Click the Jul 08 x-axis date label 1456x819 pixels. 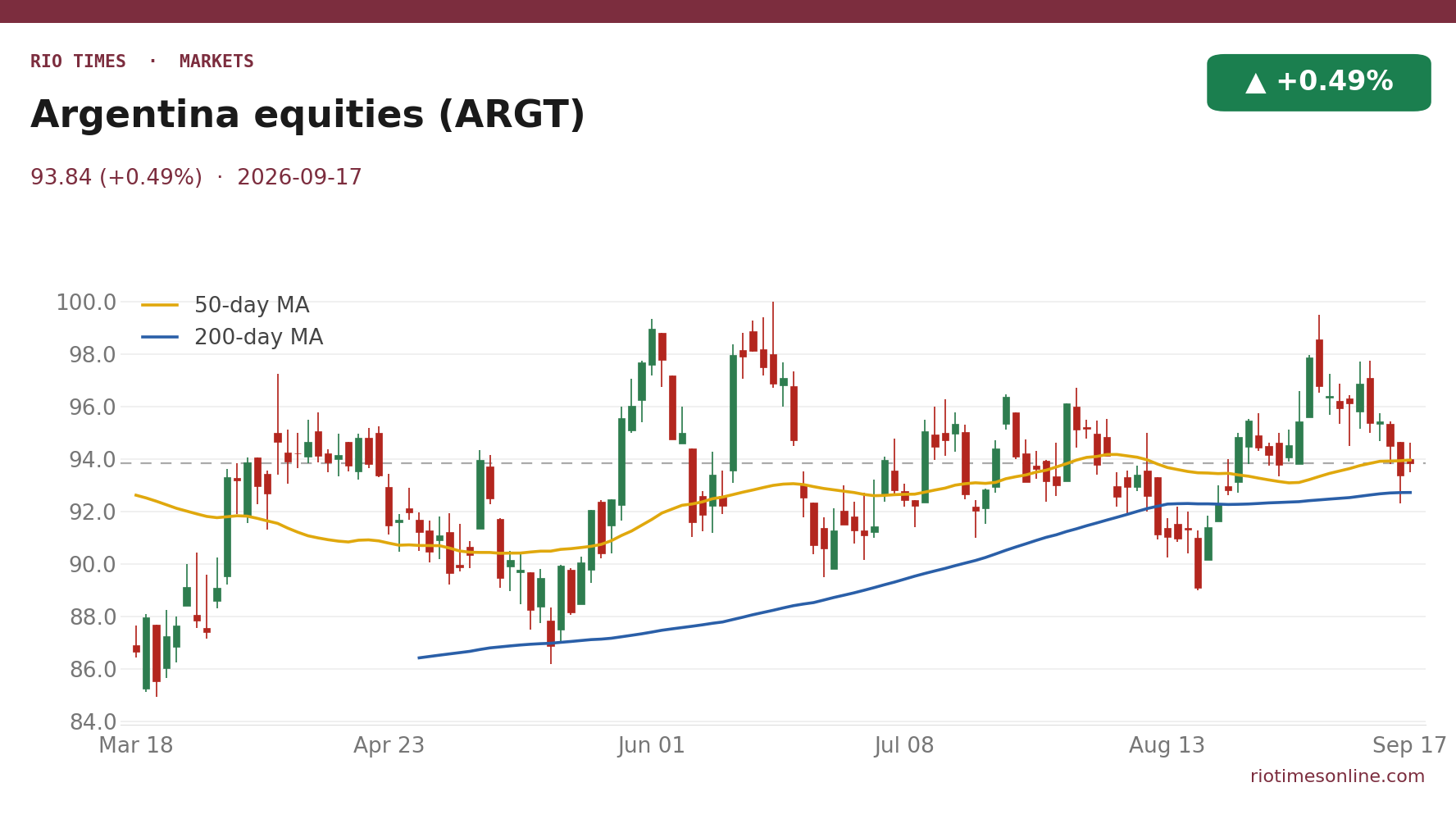pos(904,746)
